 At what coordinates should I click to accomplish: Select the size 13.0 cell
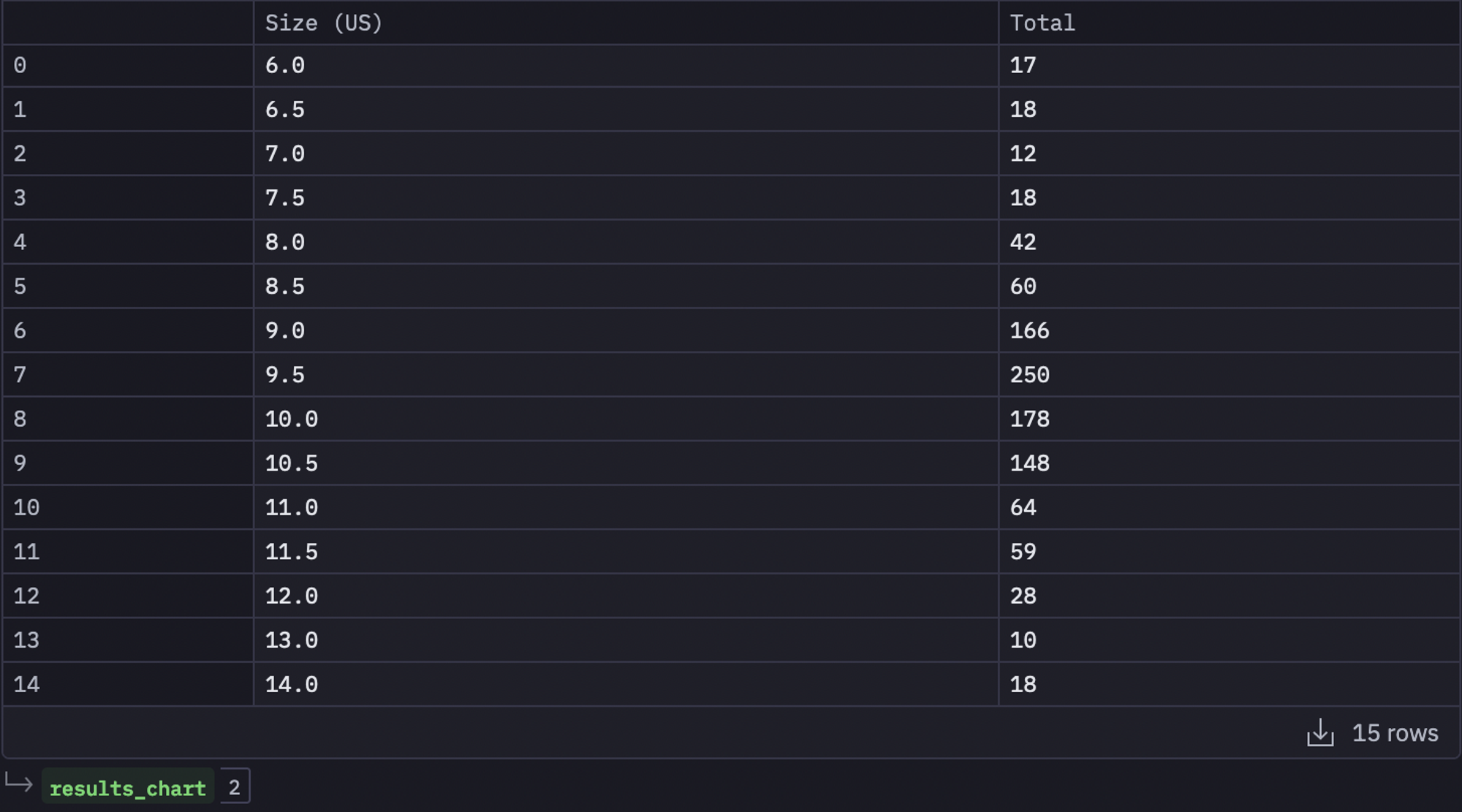[626, 640]
